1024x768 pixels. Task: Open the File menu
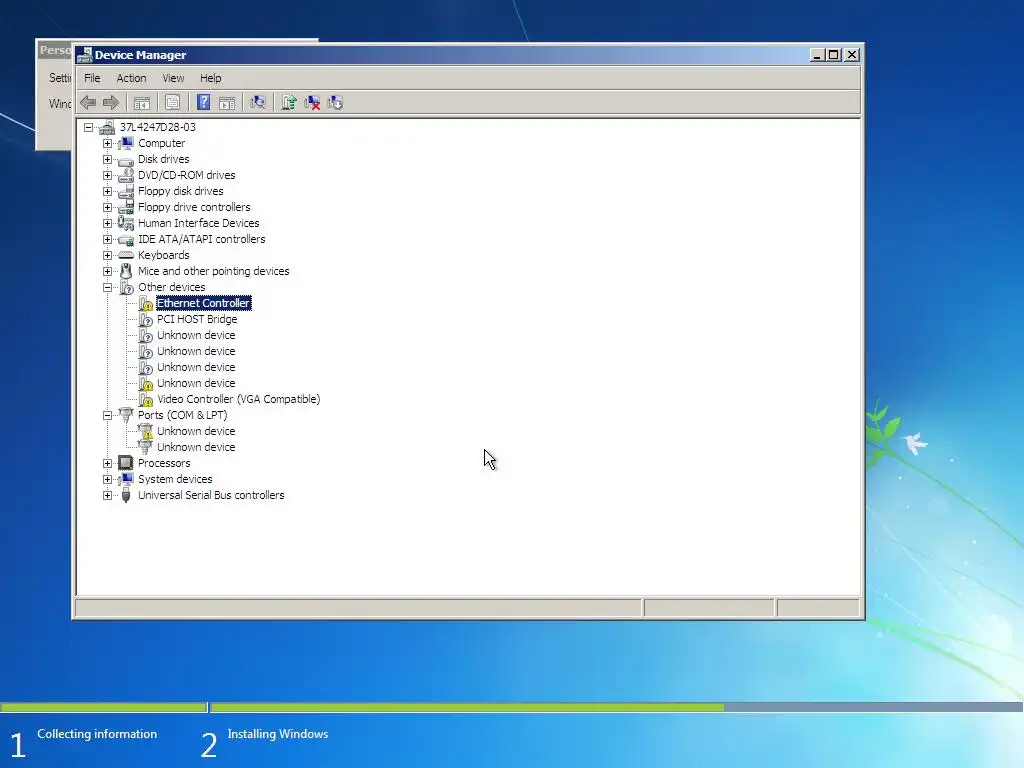click(92, 78)
